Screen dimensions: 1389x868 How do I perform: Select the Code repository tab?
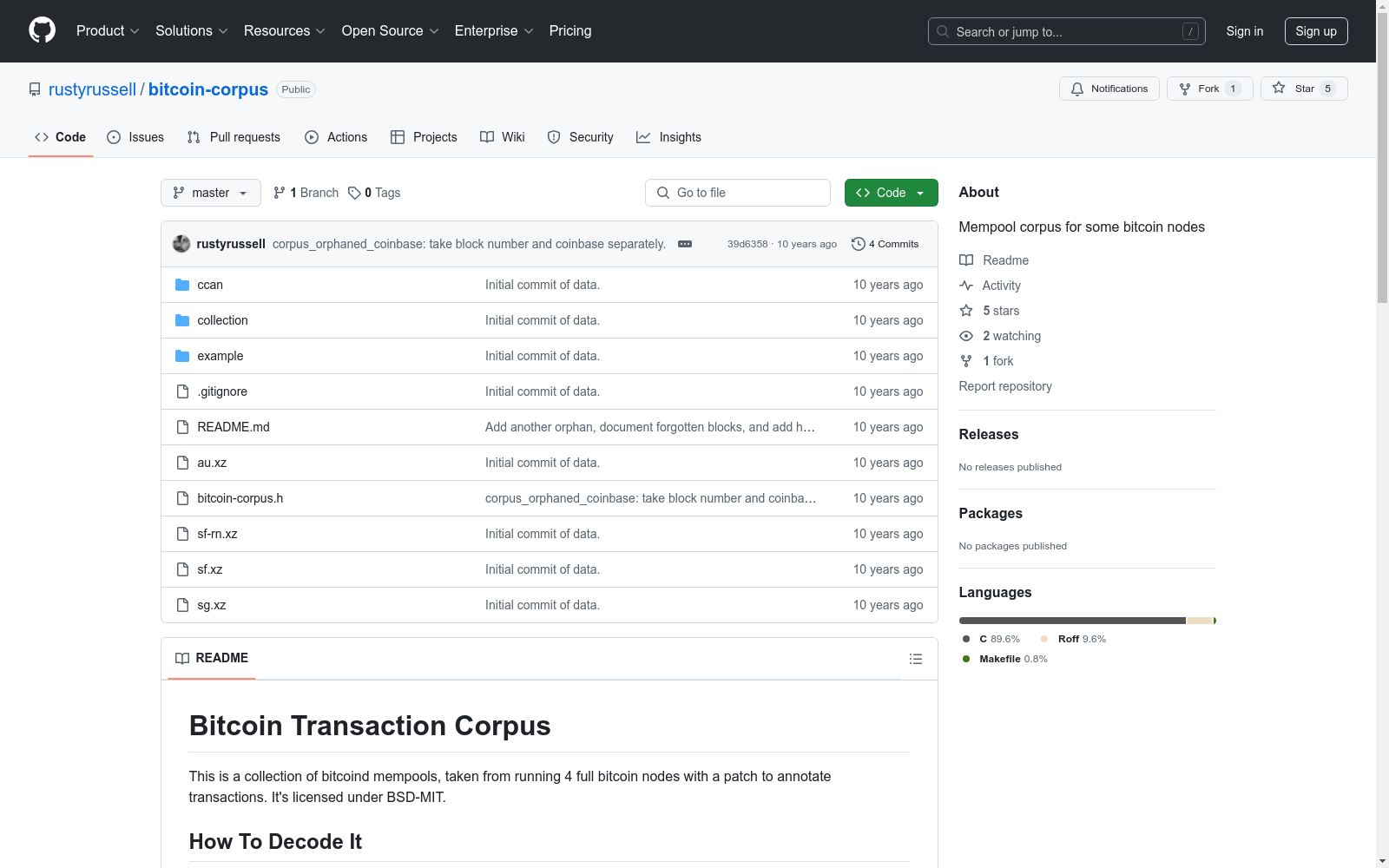(61, 137)
